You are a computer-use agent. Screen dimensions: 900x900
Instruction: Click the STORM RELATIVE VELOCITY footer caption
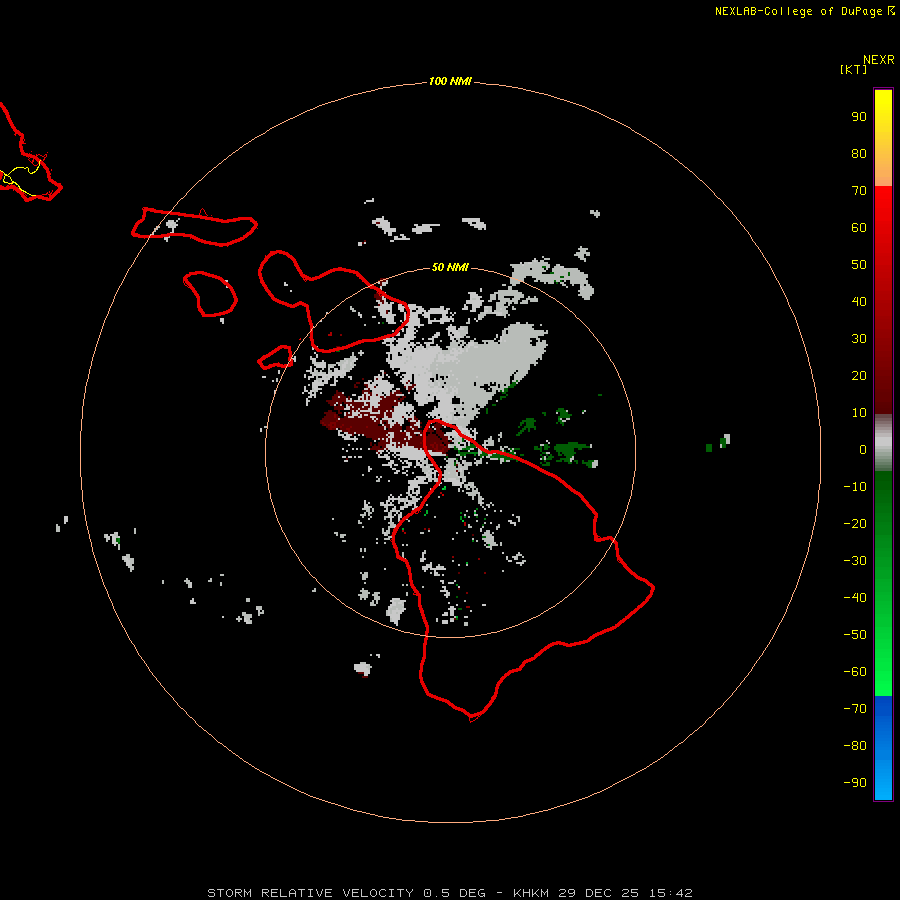click(449, 893)
